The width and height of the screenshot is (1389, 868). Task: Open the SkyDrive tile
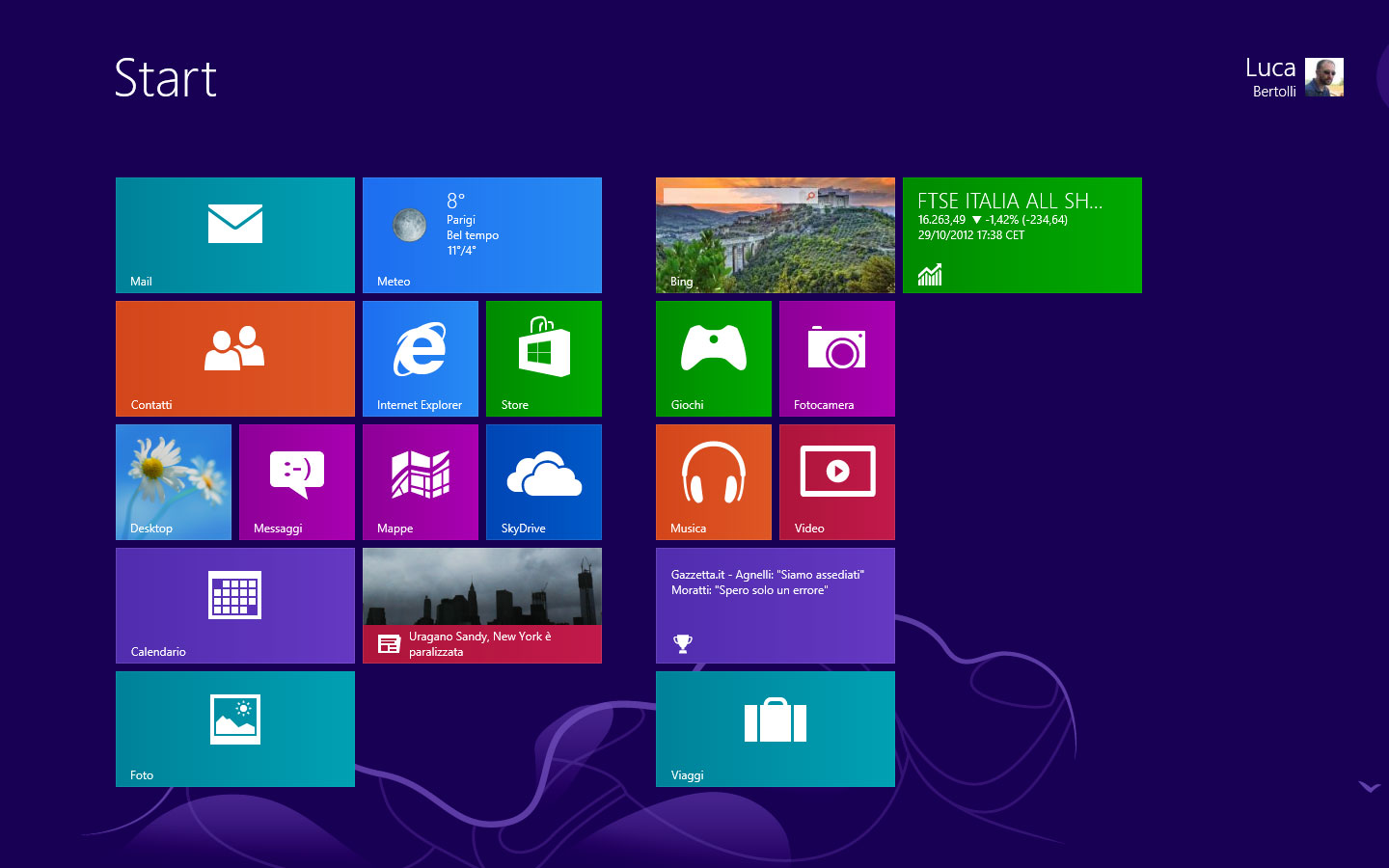[544, 482]
